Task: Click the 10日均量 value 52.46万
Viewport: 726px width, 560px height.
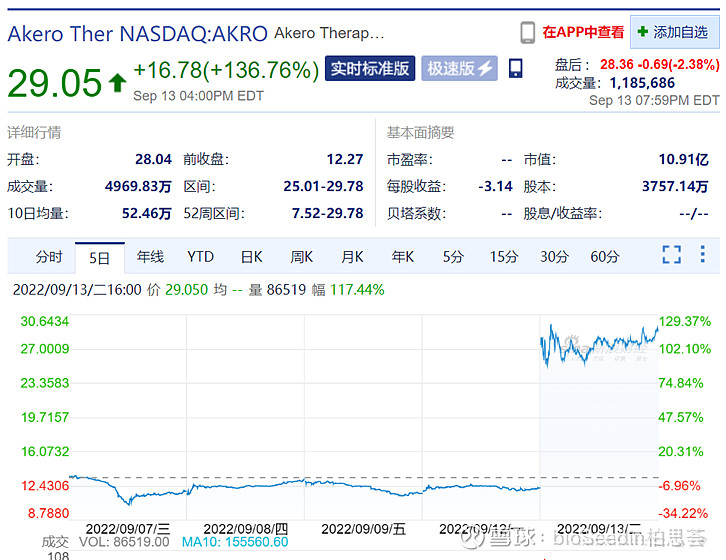Action: pyautogui.click(x=146, y=213)
